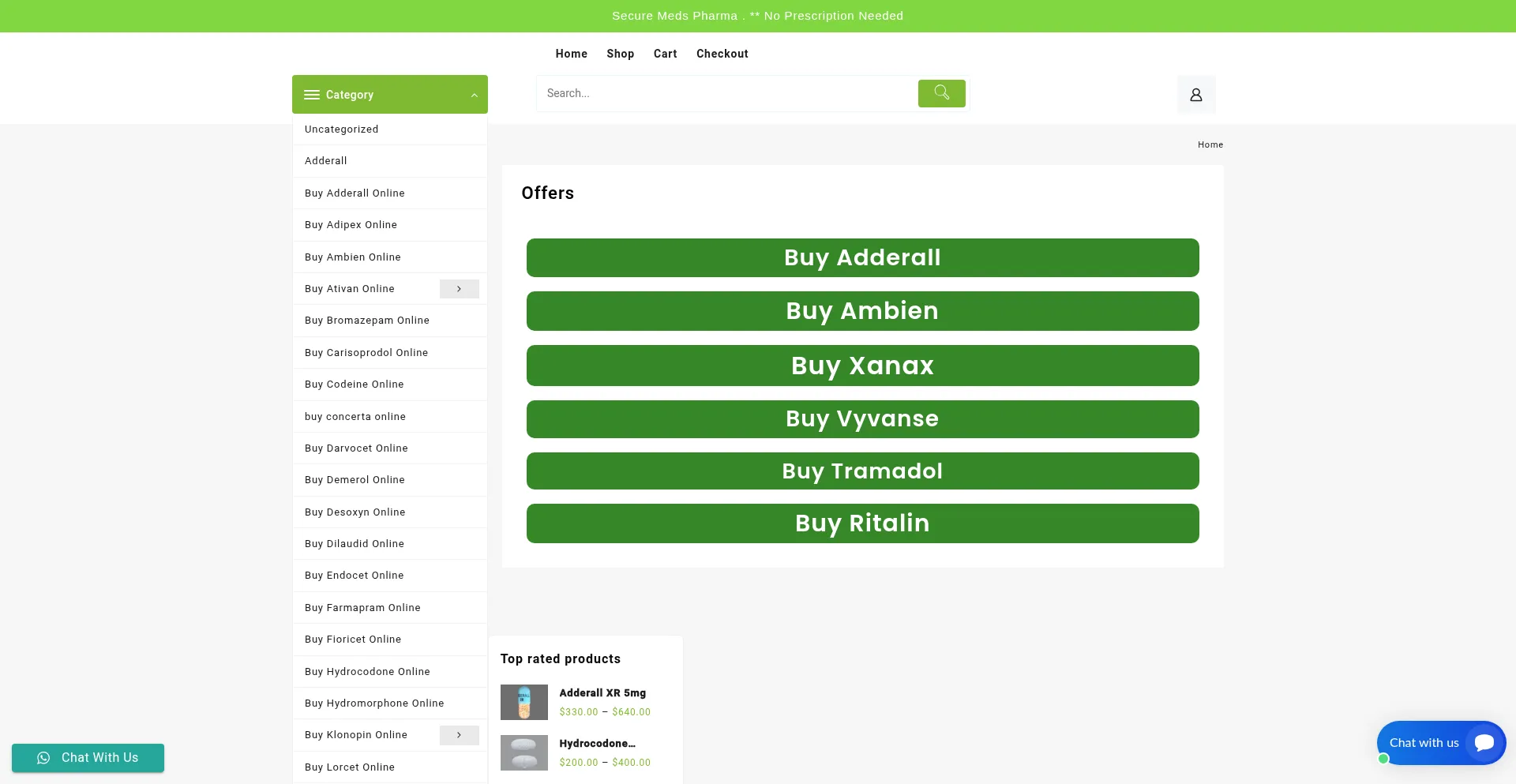
Task: Open the Hydrocodone product thumbnail
Action: pyautogui.click(x=523, y=752)
